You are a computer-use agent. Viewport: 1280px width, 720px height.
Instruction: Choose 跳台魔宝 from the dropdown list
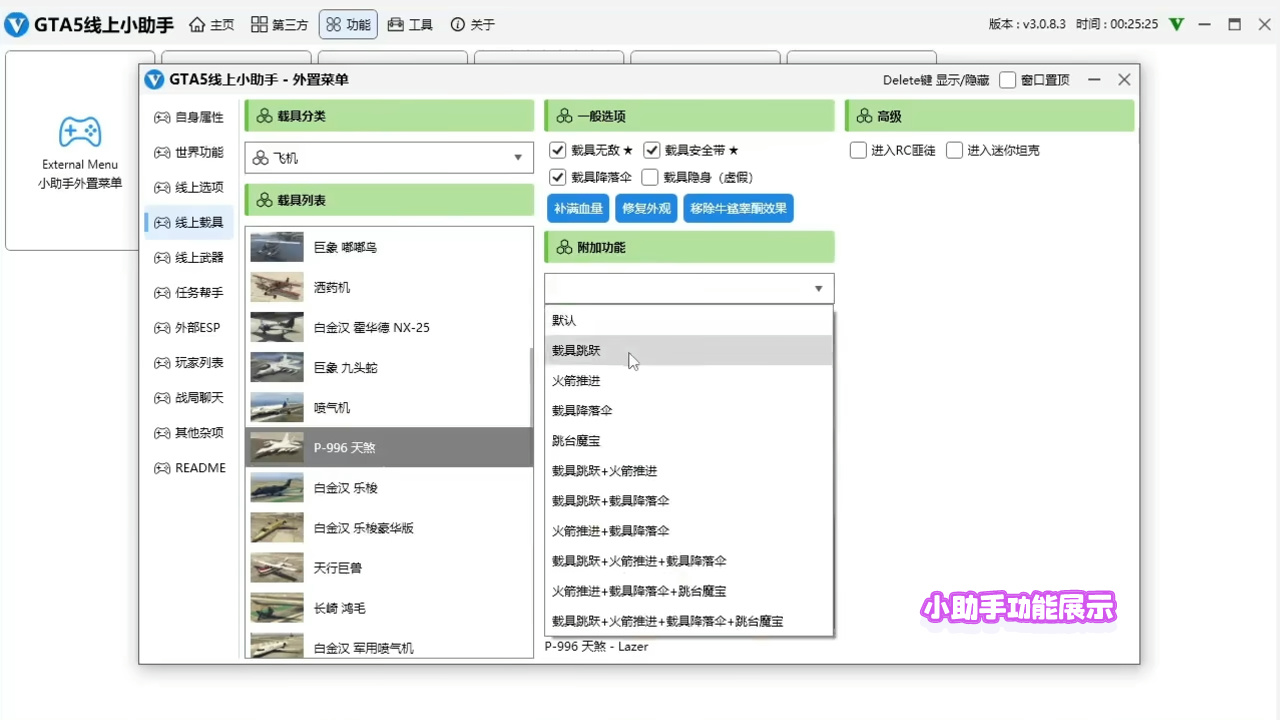coord(689,440)
